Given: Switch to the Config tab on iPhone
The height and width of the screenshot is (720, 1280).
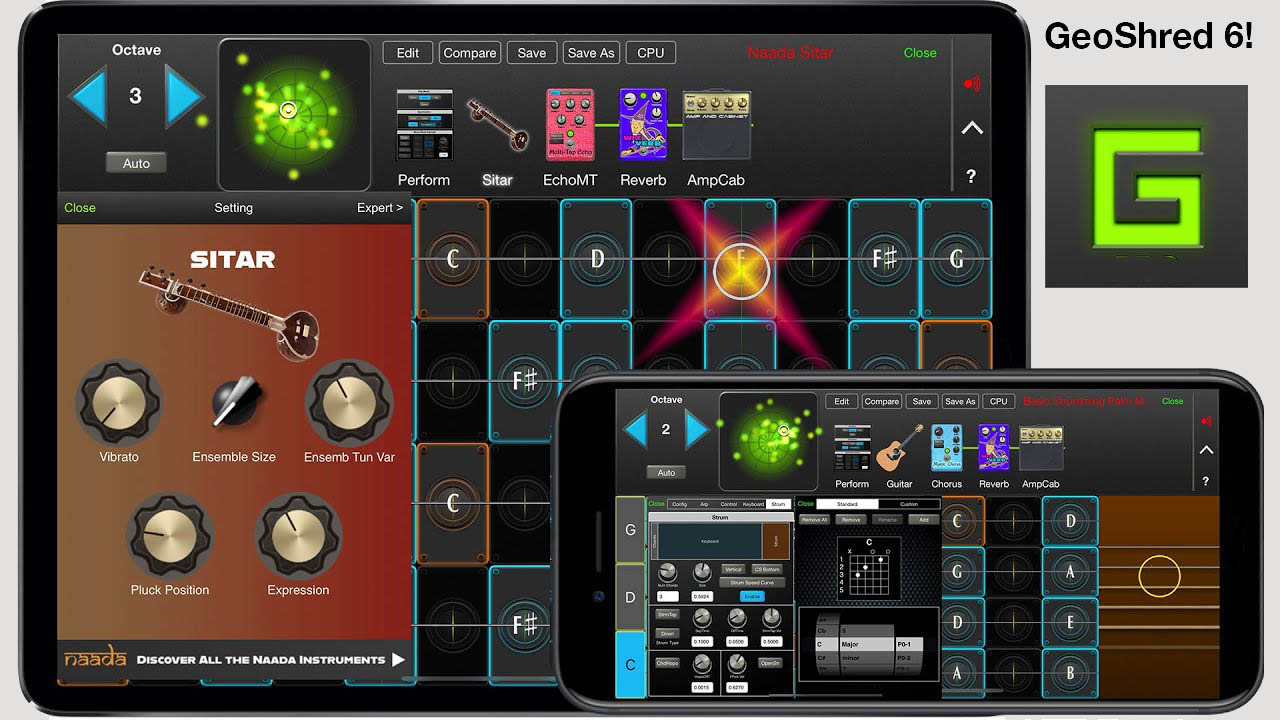Looking at the screenshot, I should (x=680, y=504).
